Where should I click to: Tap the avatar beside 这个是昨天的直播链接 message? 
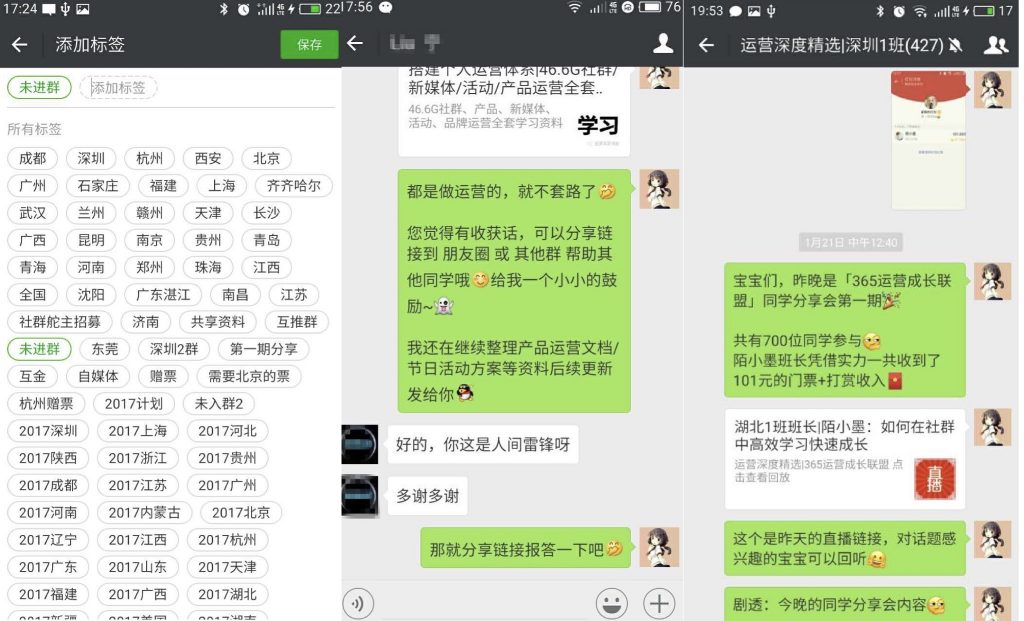992,539
